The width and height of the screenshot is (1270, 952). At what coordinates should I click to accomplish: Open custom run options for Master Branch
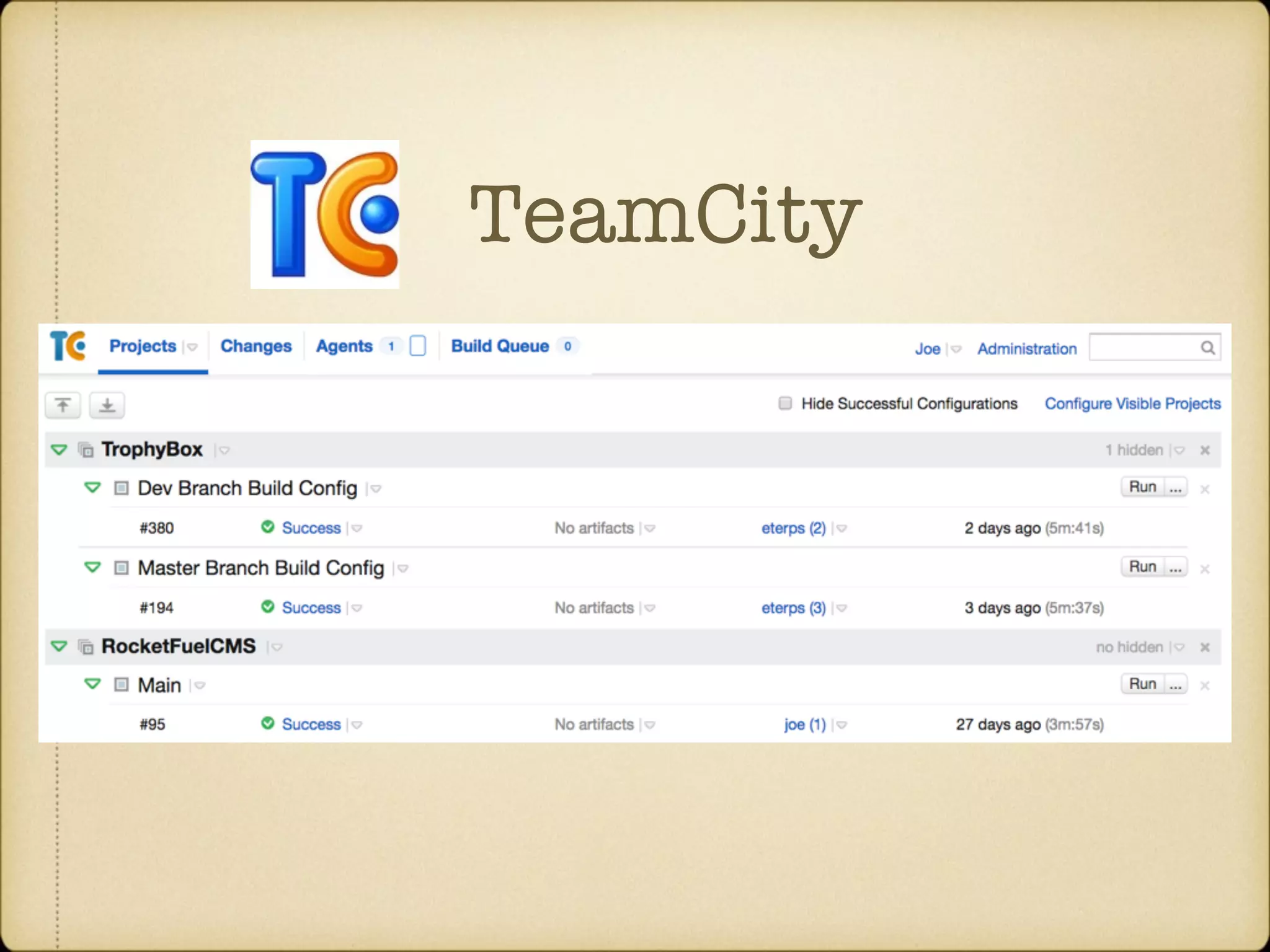[1176, 566]
